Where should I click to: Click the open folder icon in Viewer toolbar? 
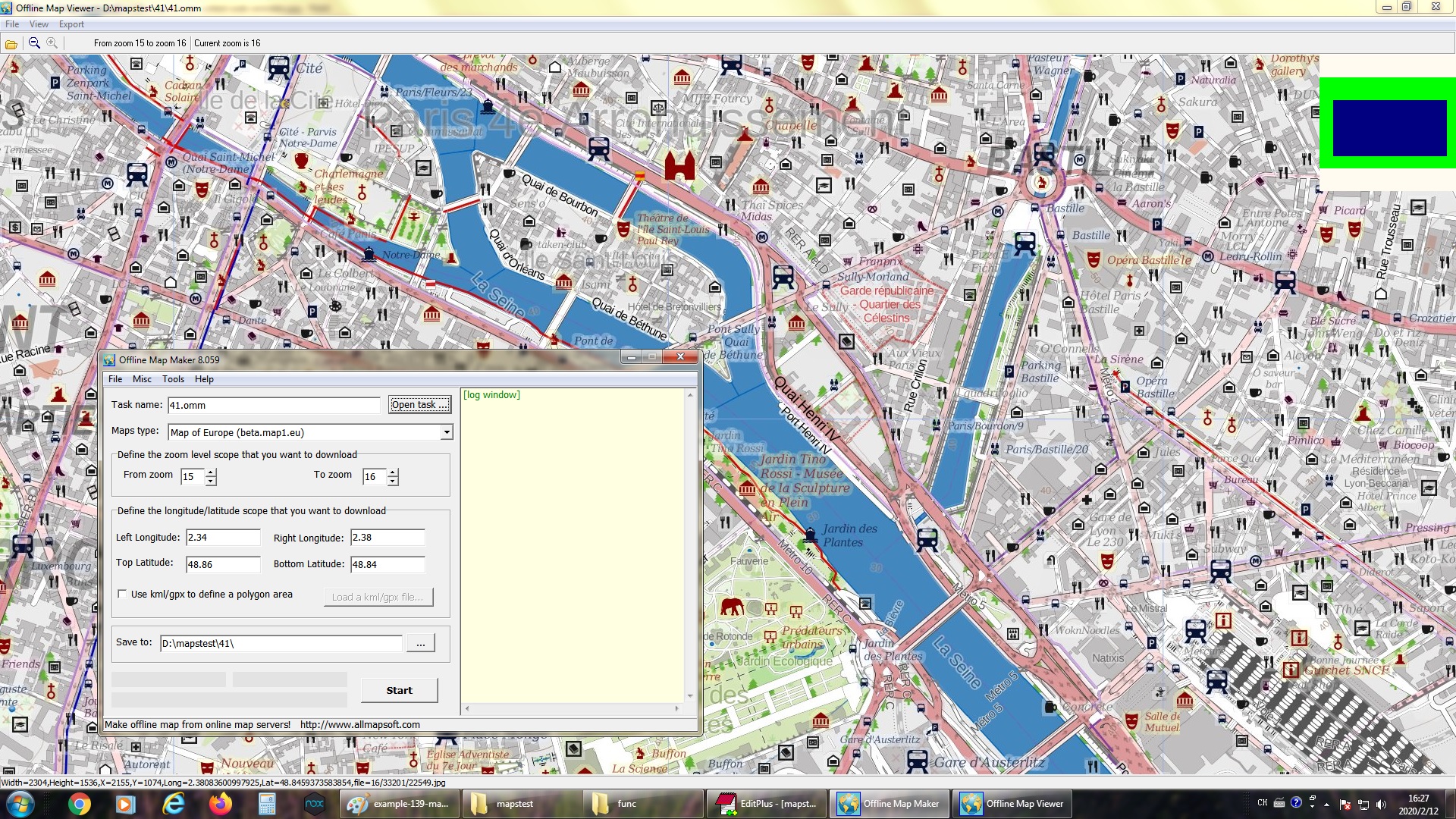coord(11,44)
